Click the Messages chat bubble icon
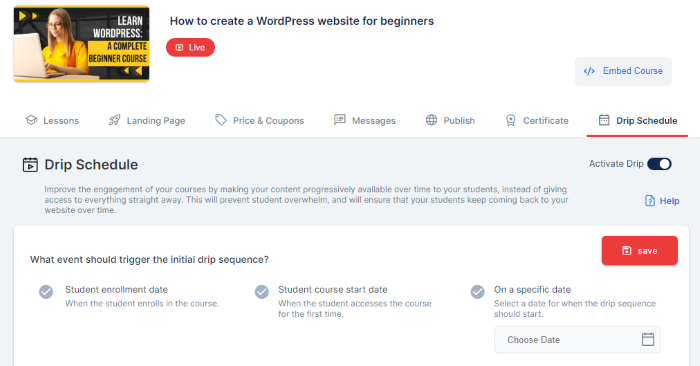 [340, 120]
